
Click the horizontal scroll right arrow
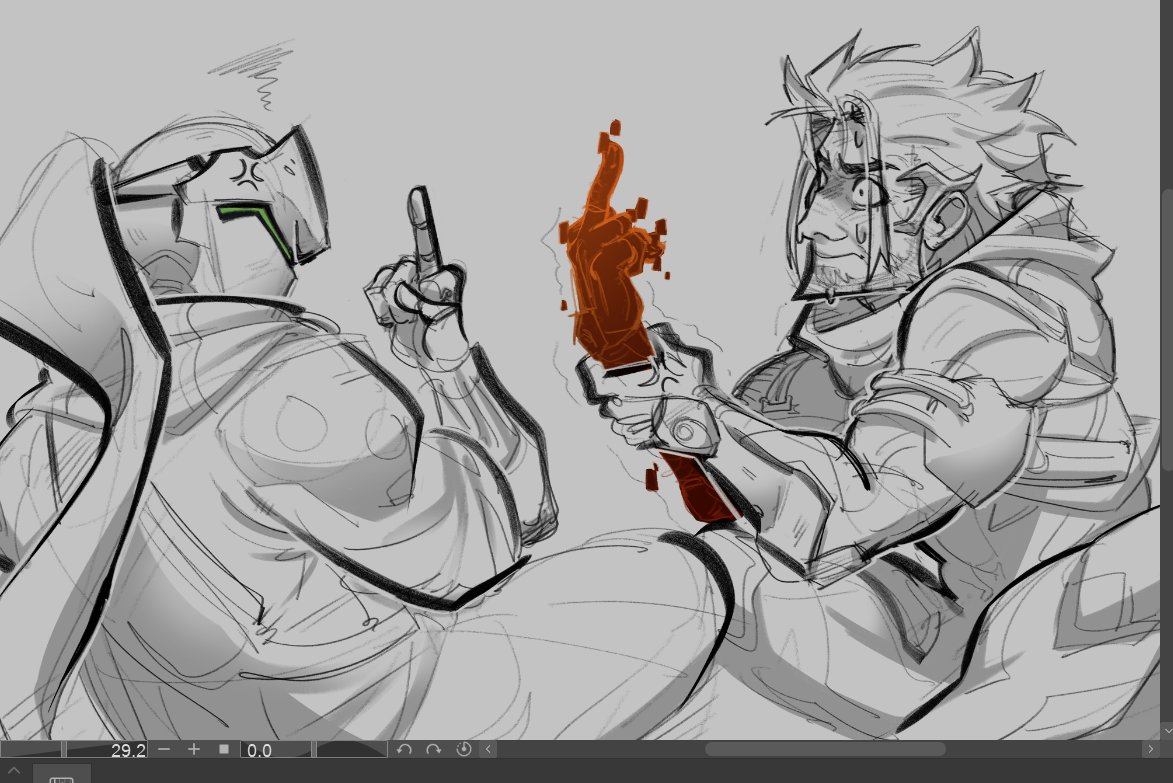[1151, 749]
